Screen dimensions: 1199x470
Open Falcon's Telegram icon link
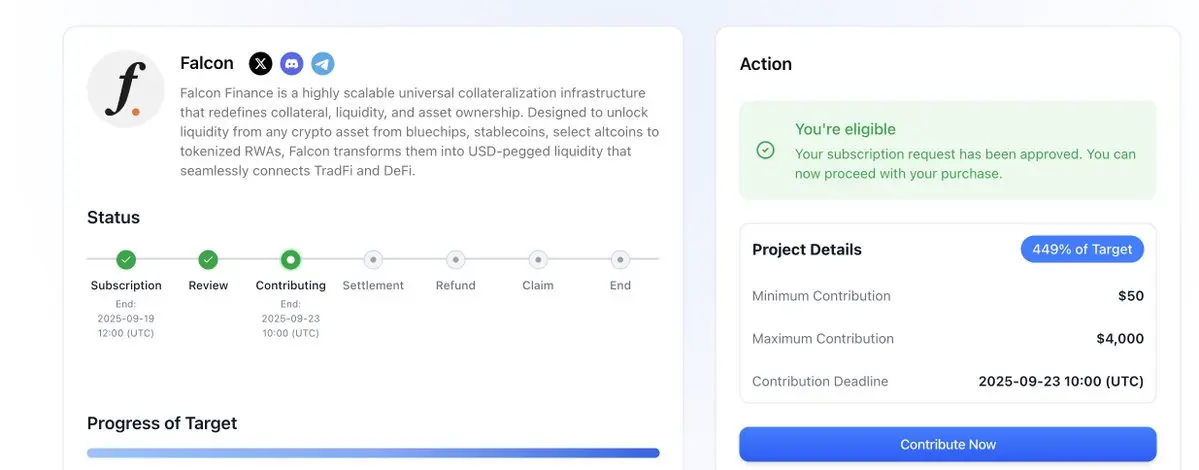pyautogui.click(x=322, y=64)
